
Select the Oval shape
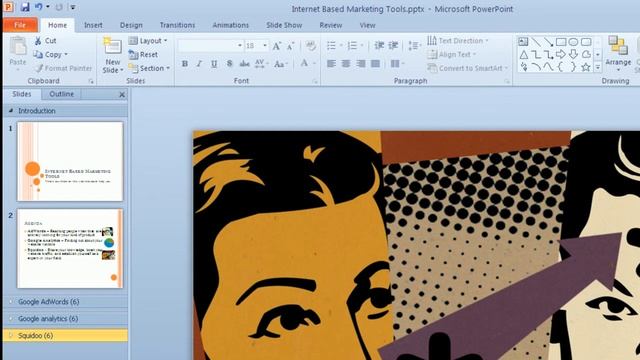pos(573,42)
